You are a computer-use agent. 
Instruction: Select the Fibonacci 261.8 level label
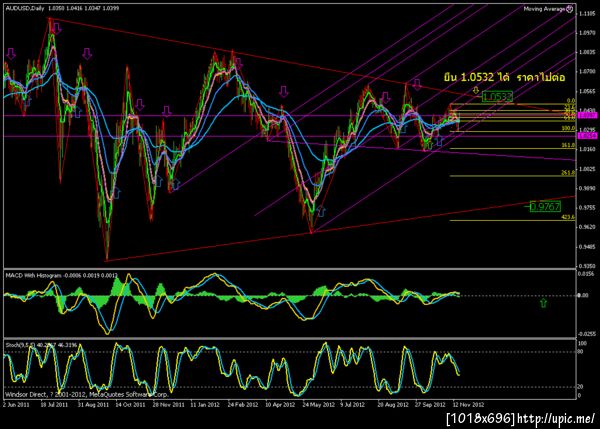(568, 173)
